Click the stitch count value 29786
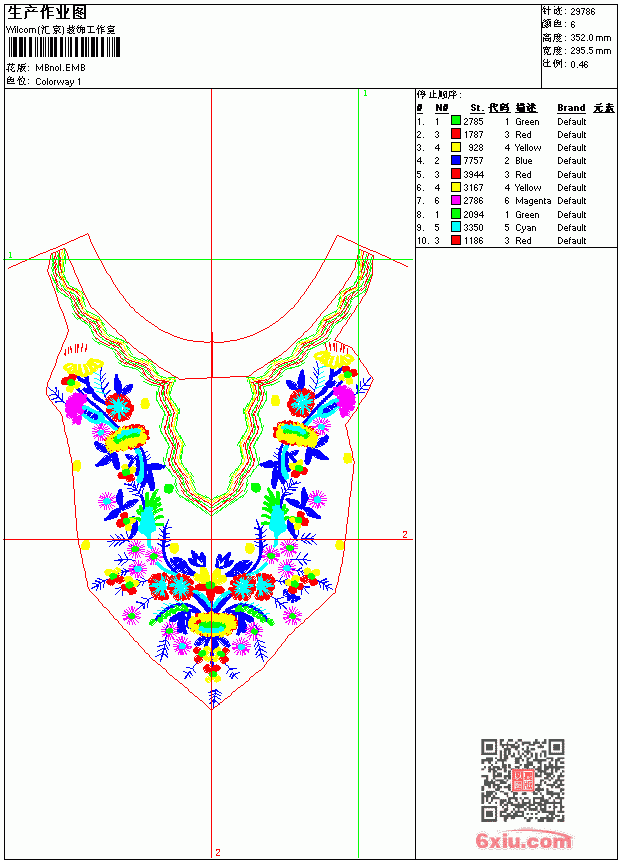Screen dimensions: 620x860 click(x=583, y=12)
